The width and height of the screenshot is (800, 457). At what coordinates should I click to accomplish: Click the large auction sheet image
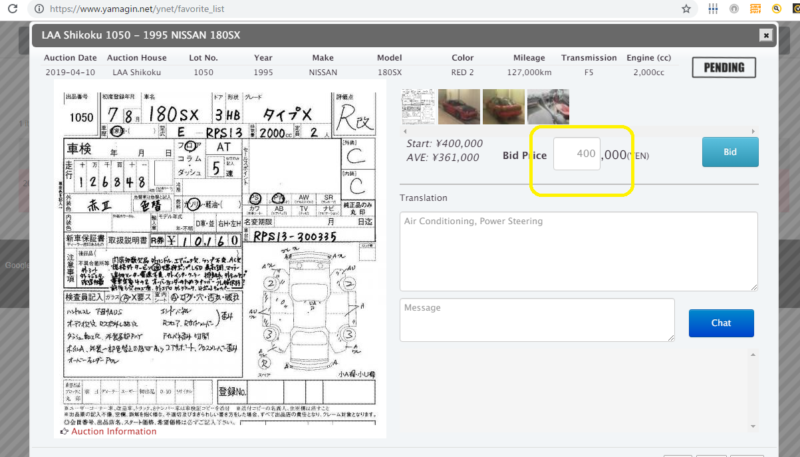coord(220,258)
